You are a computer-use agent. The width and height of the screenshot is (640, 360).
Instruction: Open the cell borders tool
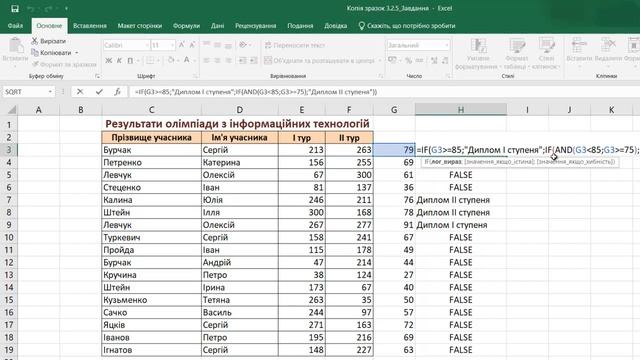pyautogui.click(x=150, y=60)
